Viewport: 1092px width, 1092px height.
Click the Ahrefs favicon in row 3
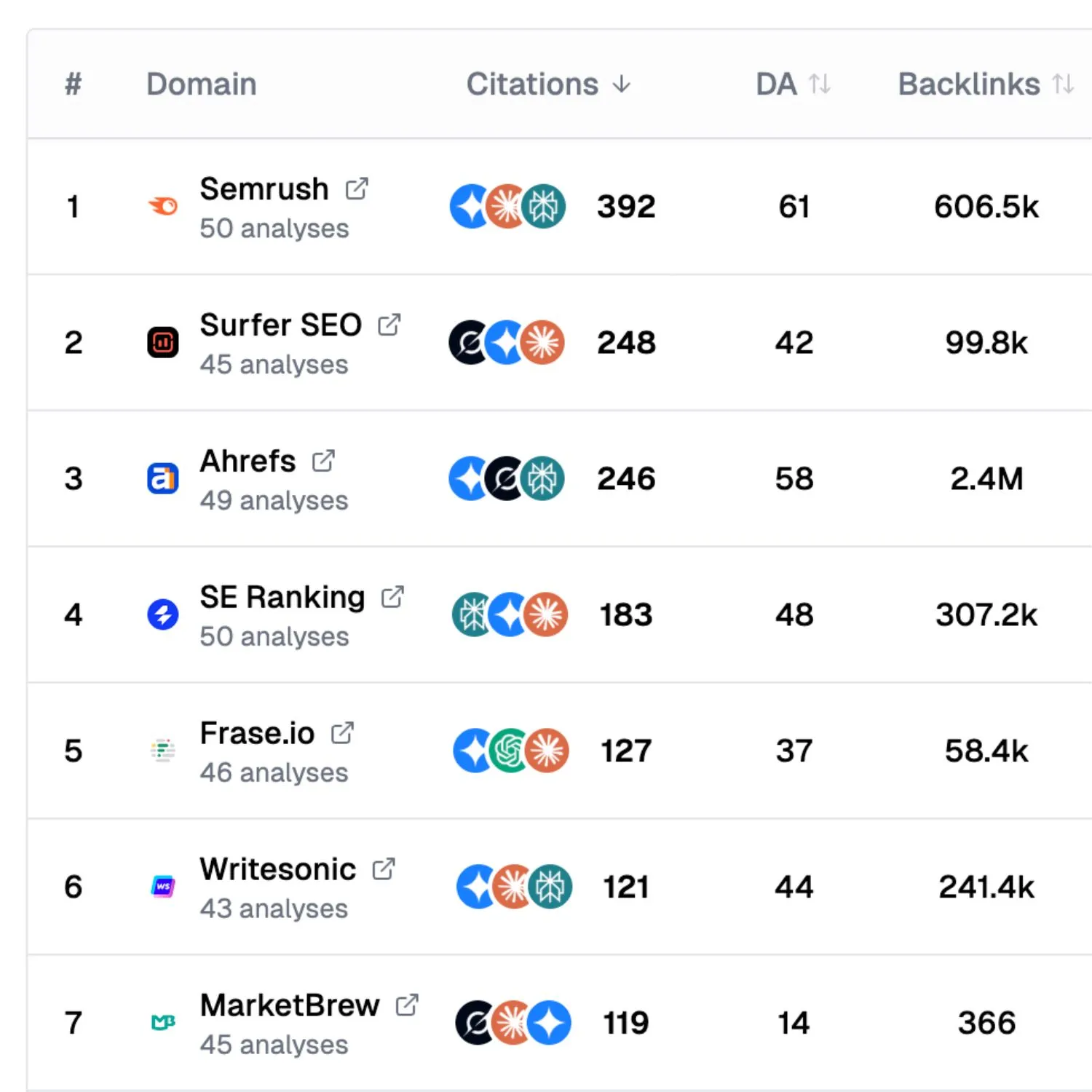[x=163, y=478]
